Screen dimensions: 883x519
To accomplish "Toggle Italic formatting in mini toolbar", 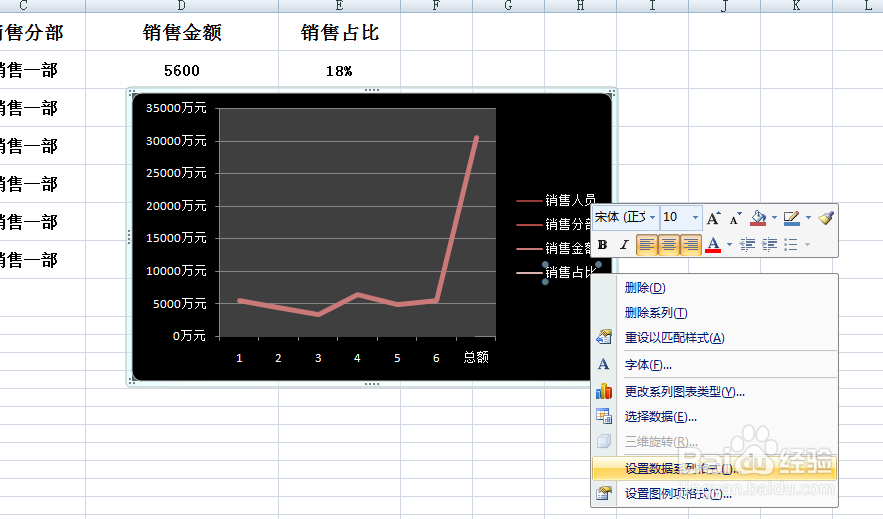I will [x=624, y=245].
